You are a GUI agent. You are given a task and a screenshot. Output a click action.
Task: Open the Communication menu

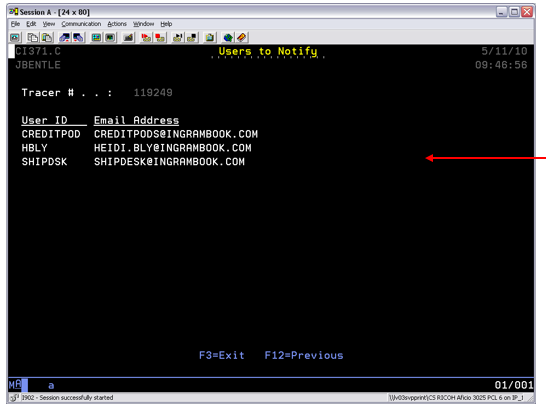[81, 24]
